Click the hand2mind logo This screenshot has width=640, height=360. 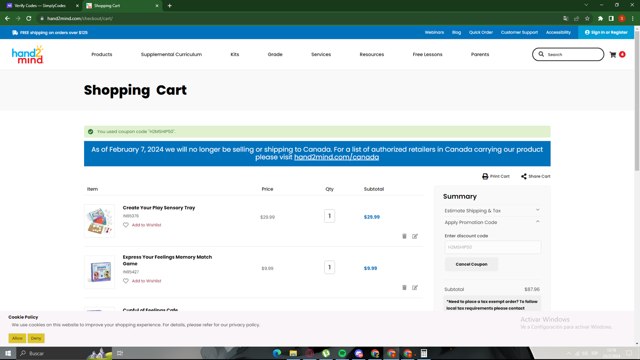(x=27, y=55)
